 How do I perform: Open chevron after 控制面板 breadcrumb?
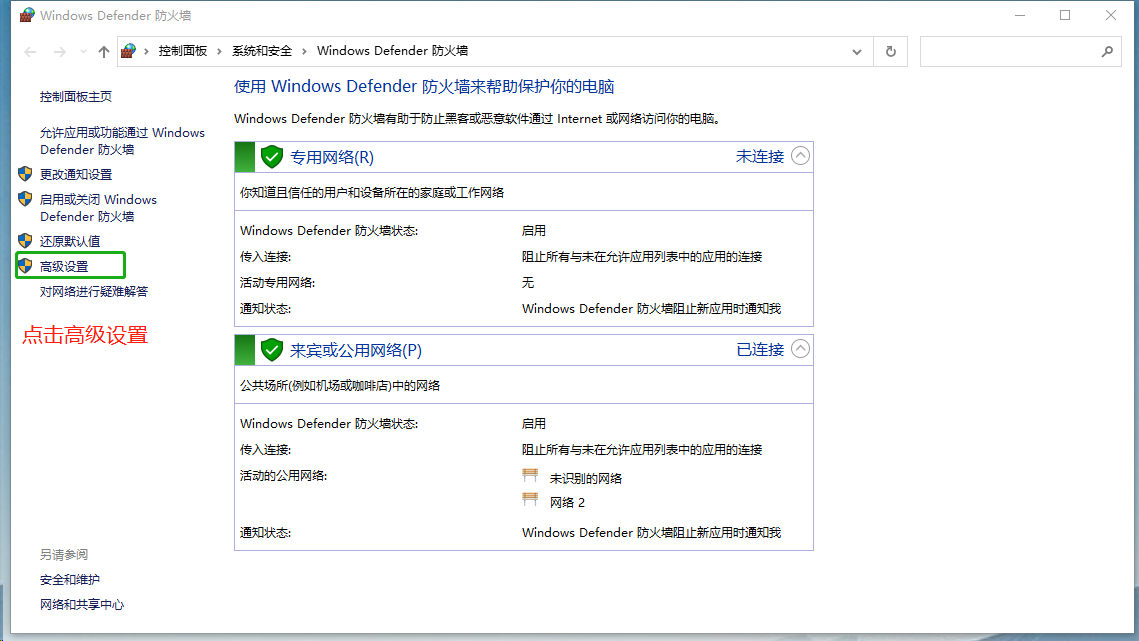219,51
